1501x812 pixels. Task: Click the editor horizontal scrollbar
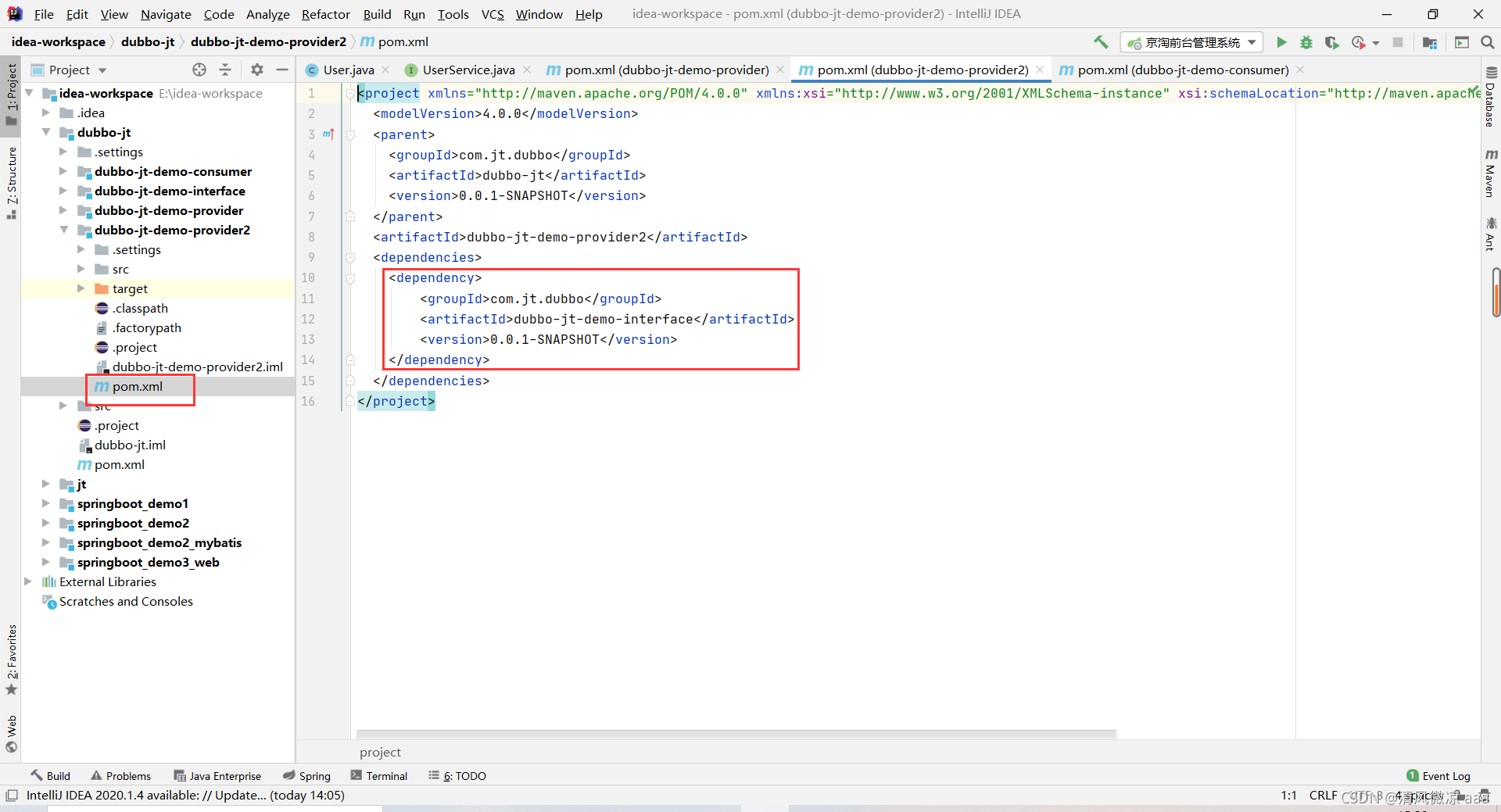pos(736,734)
